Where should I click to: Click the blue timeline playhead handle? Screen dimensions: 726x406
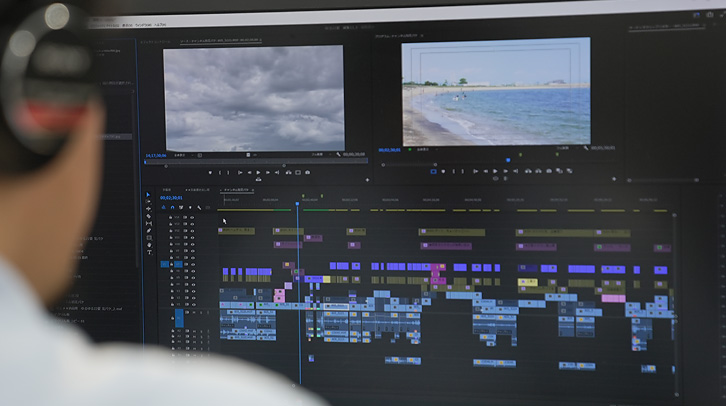[x=297, y=204]
